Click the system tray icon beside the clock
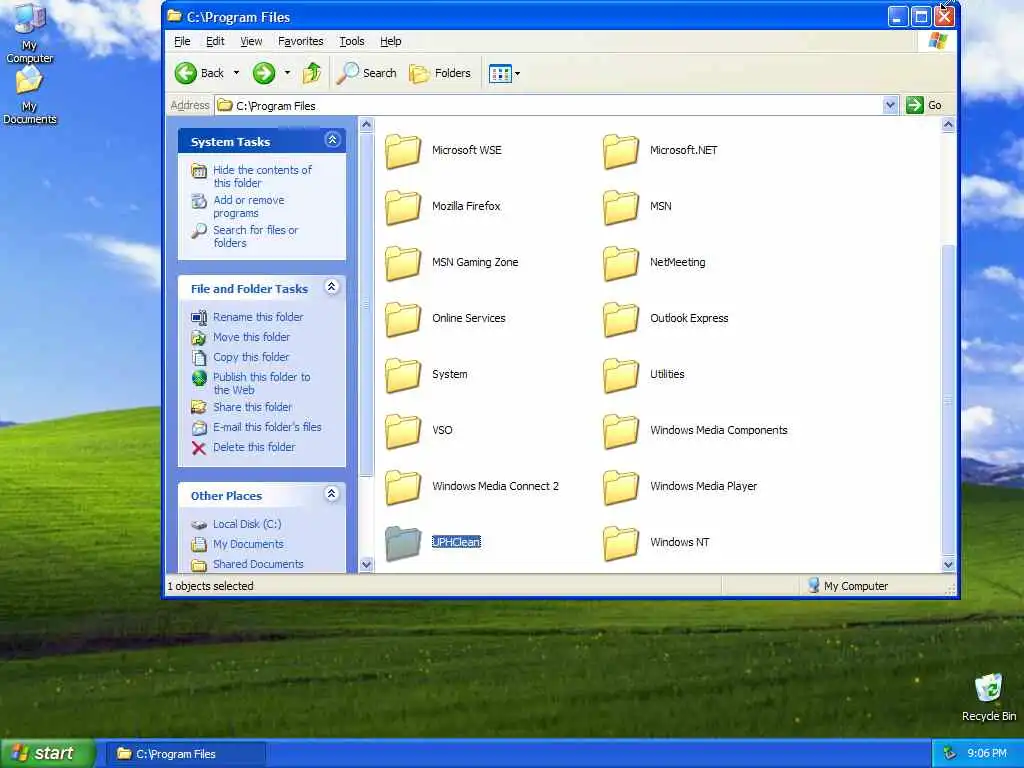 949,754
